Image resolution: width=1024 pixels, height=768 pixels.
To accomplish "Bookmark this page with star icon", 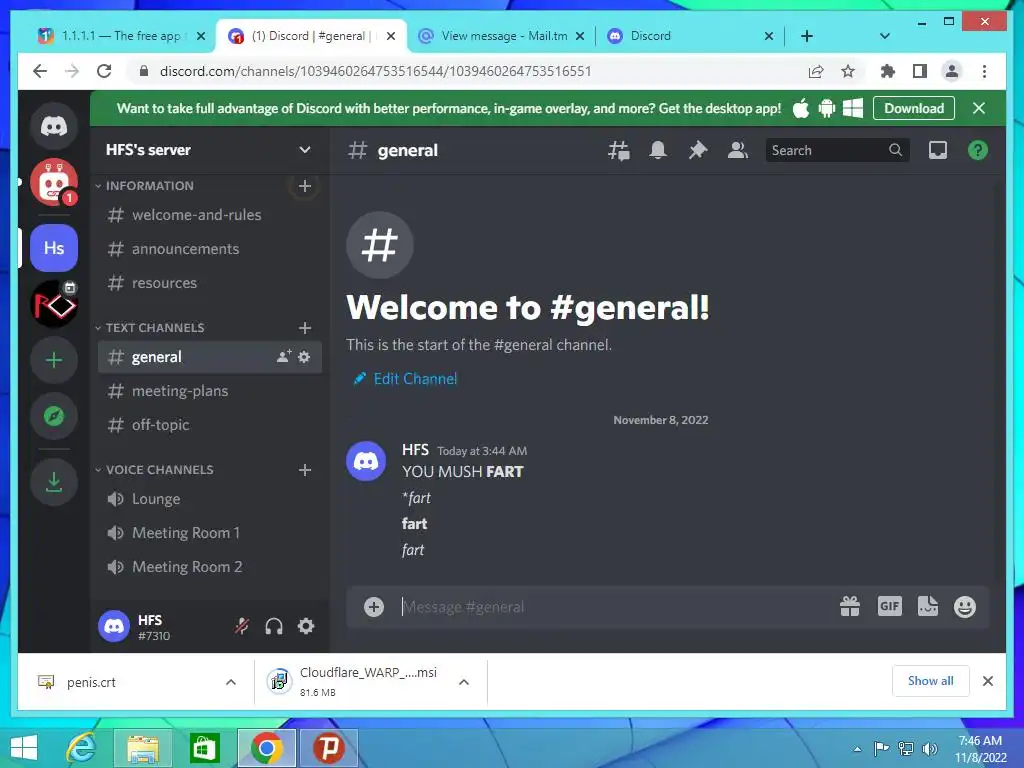I will (x=848, y=71).
